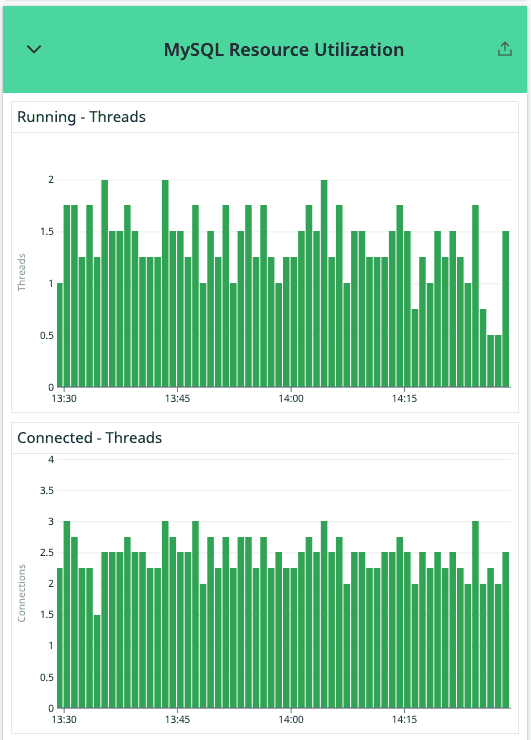
Task: Click 13:45 tick on Running Threads chart
Action: point(177,398)
